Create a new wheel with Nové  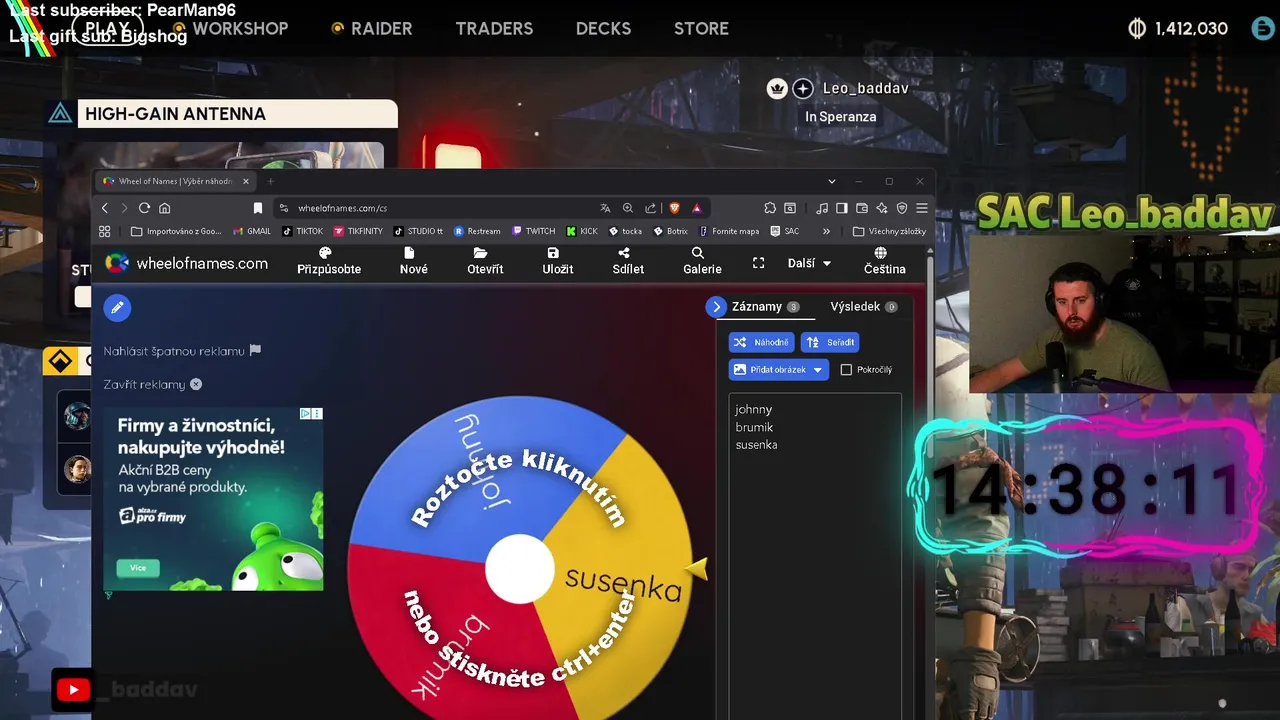pos(413,261)
